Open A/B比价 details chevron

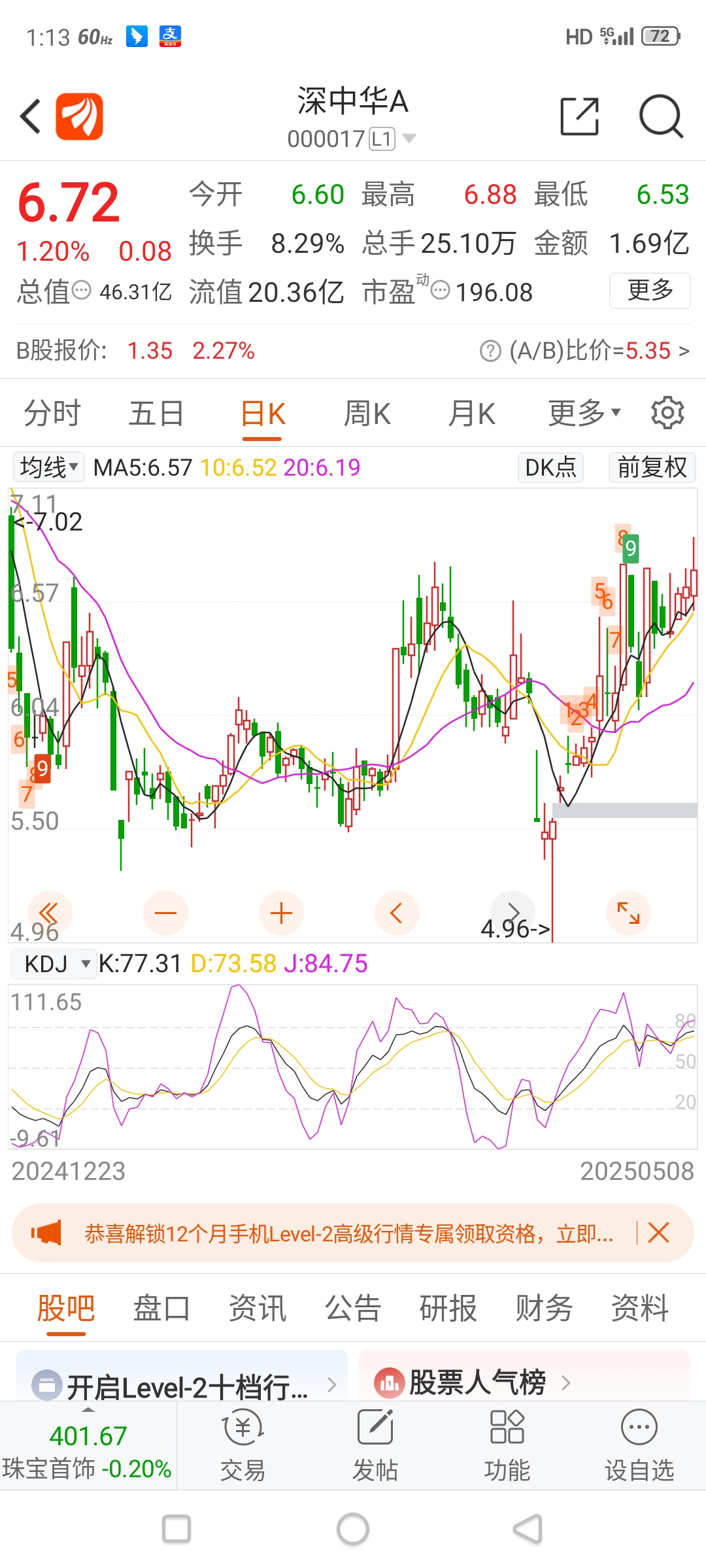(684, 351)
